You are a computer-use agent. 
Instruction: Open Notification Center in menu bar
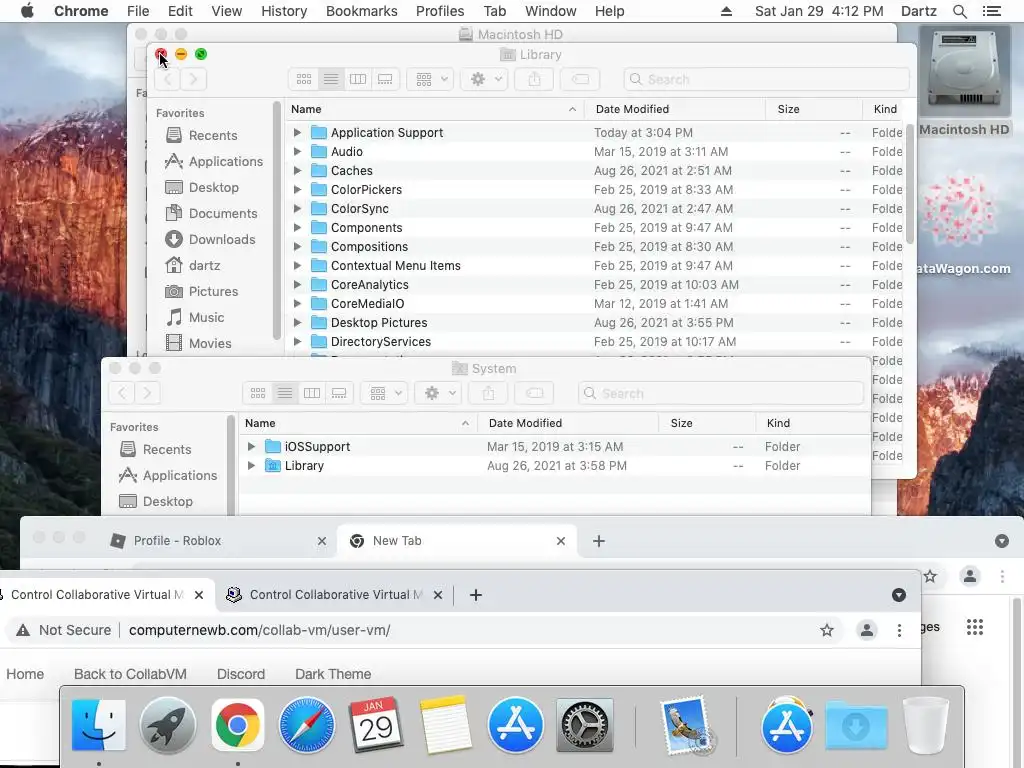coord(991,11)
